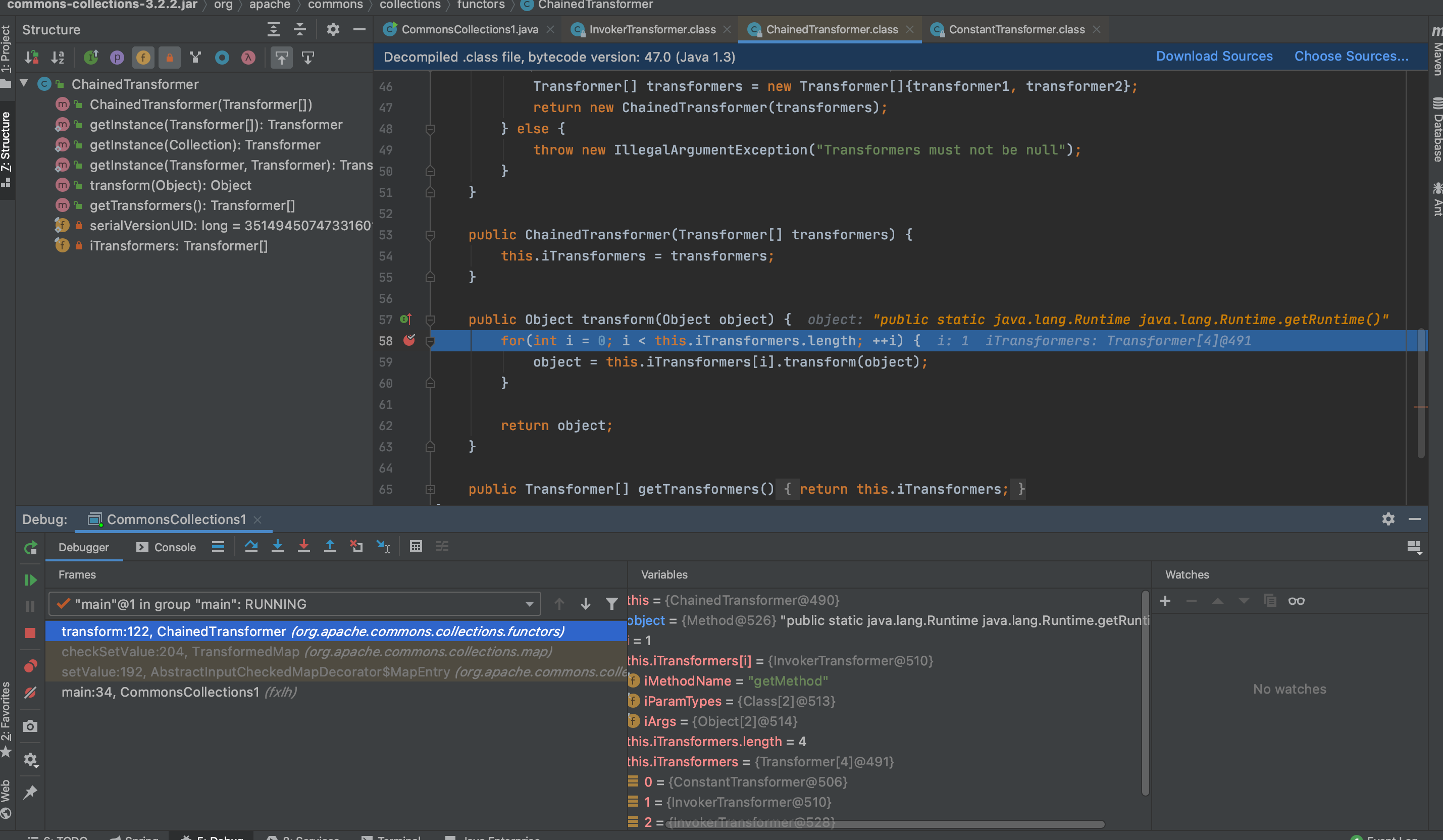Click Rerun CommonsCollections1 debug icon
This screenshot has width=1443, height=840.
tap(30, 548)
